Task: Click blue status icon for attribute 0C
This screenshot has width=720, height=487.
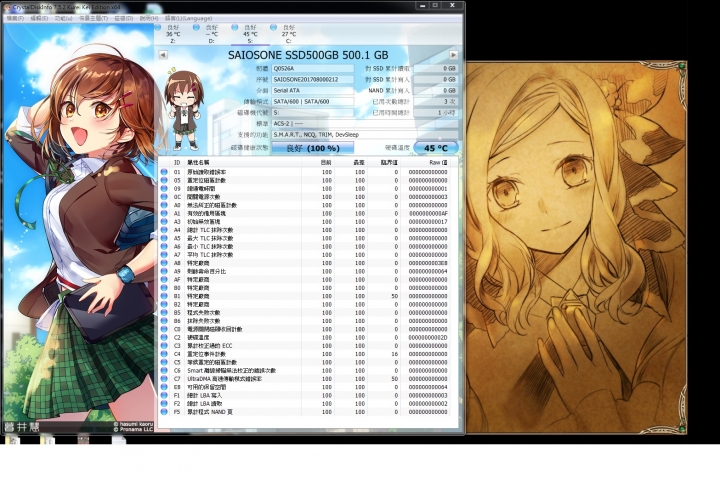Action: pyautogui.click(x=164, y=197)
